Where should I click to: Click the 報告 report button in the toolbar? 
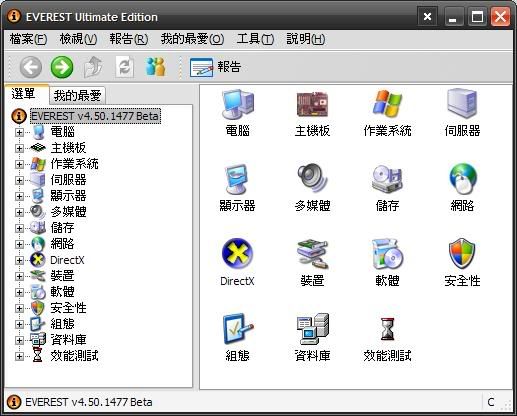(215, 67)
